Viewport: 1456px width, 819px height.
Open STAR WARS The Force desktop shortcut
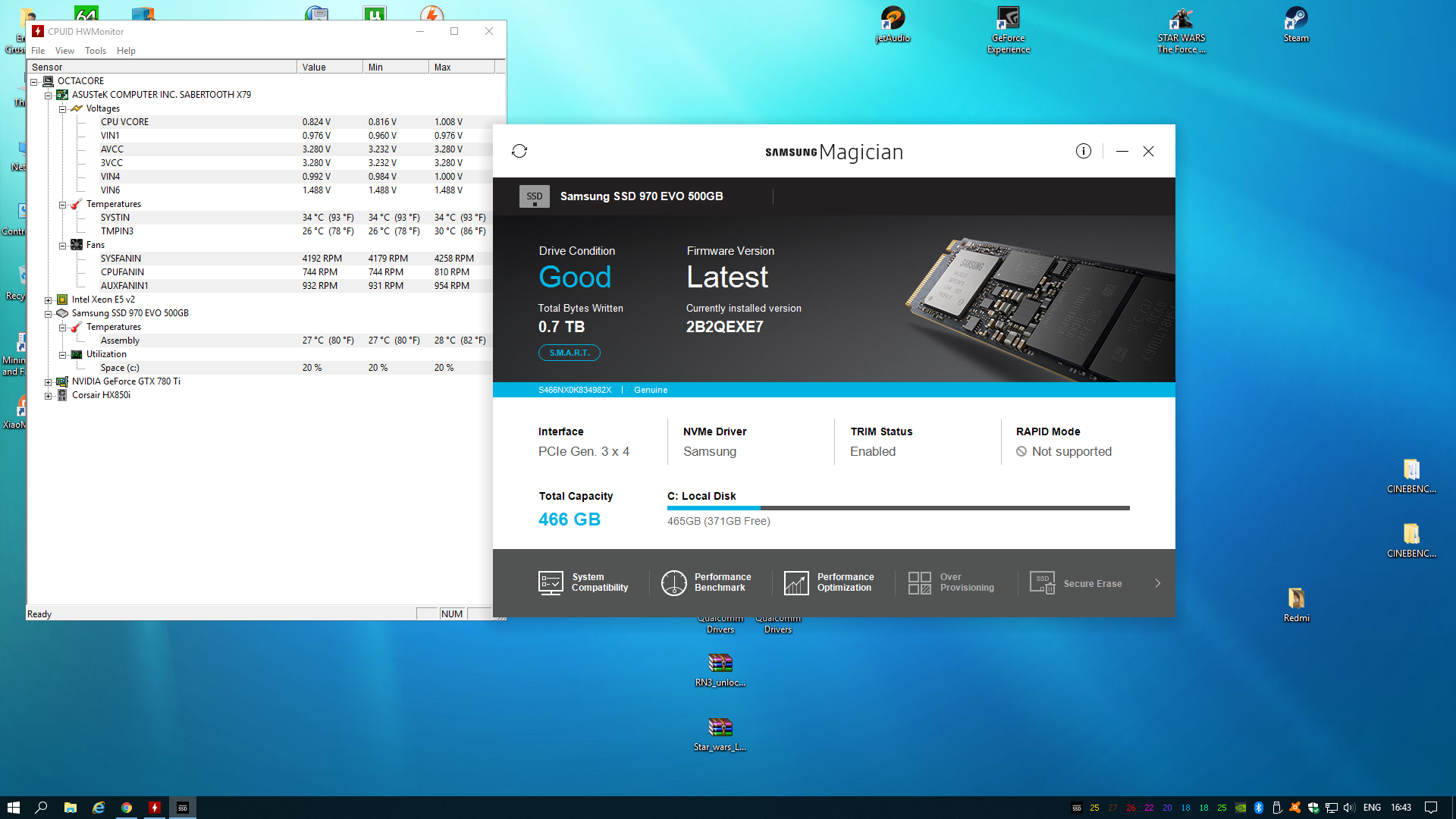pos(1181,30)
